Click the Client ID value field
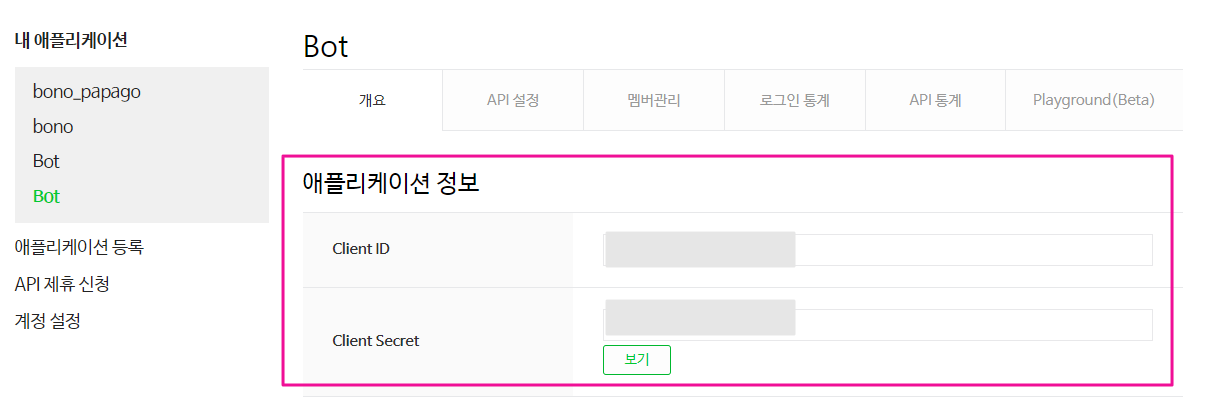1214x402 pixels. click(x=877, y=250)
